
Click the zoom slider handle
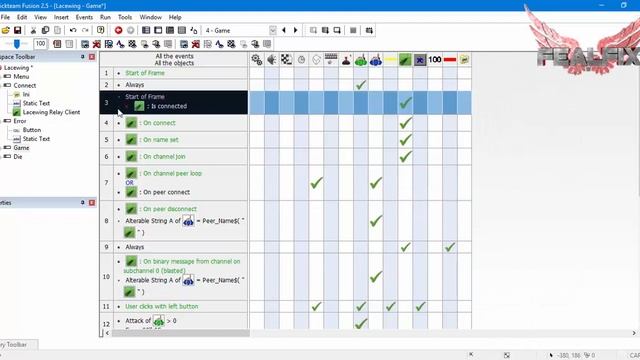(17, 44)
